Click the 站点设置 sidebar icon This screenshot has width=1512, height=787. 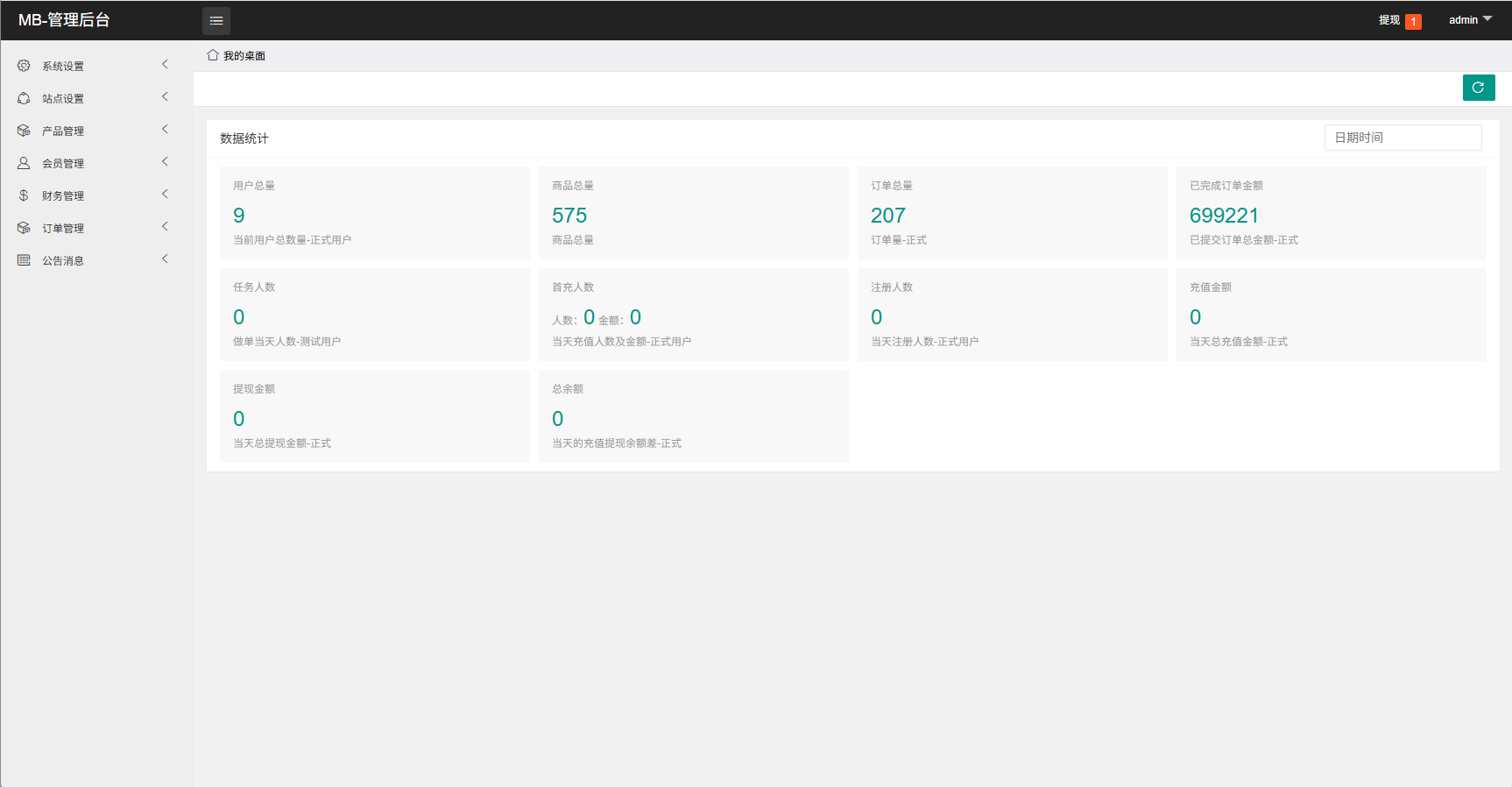pos(24,98)
